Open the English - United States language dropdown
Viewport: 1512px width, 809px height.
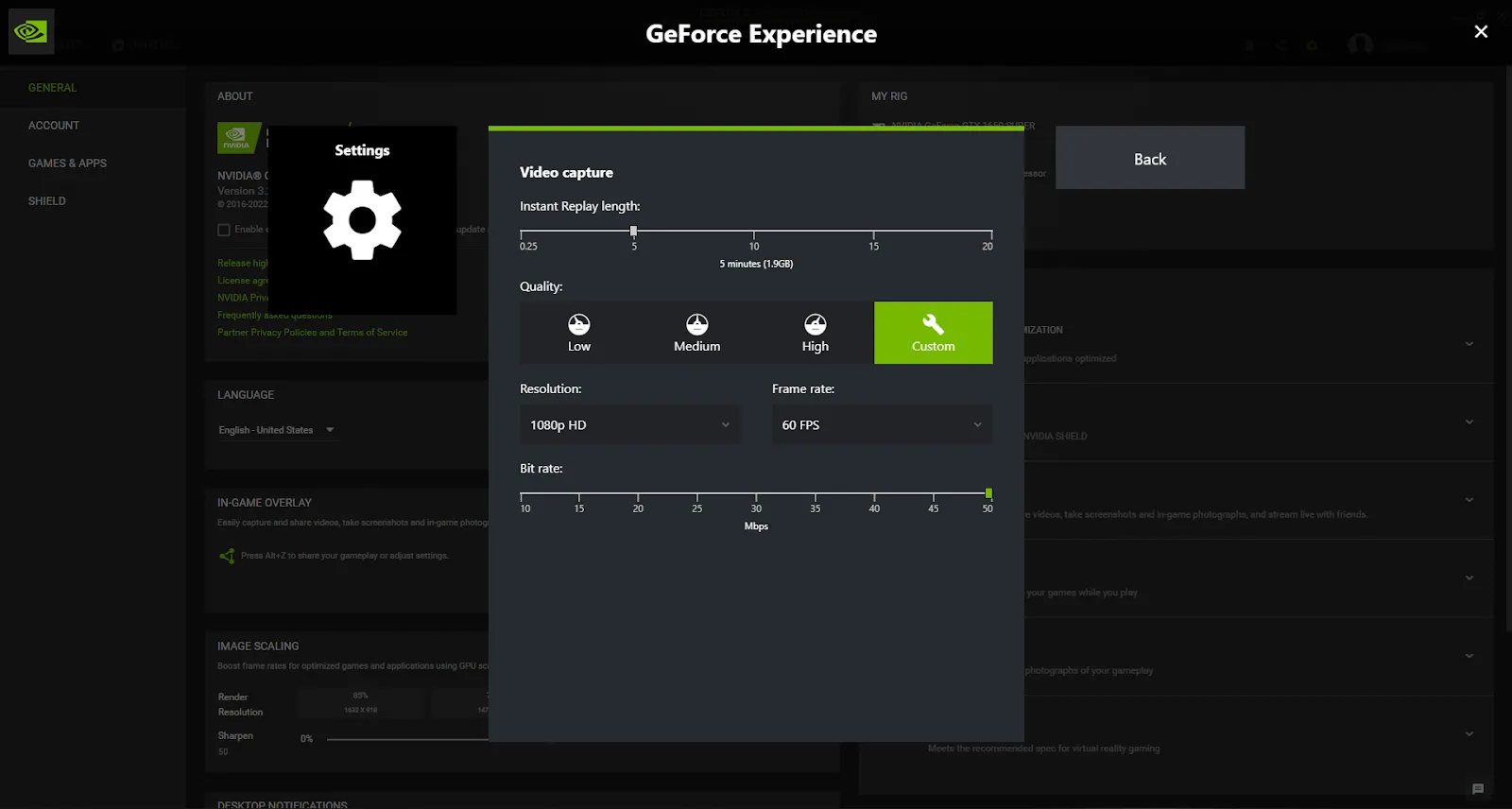pos(276,430)
